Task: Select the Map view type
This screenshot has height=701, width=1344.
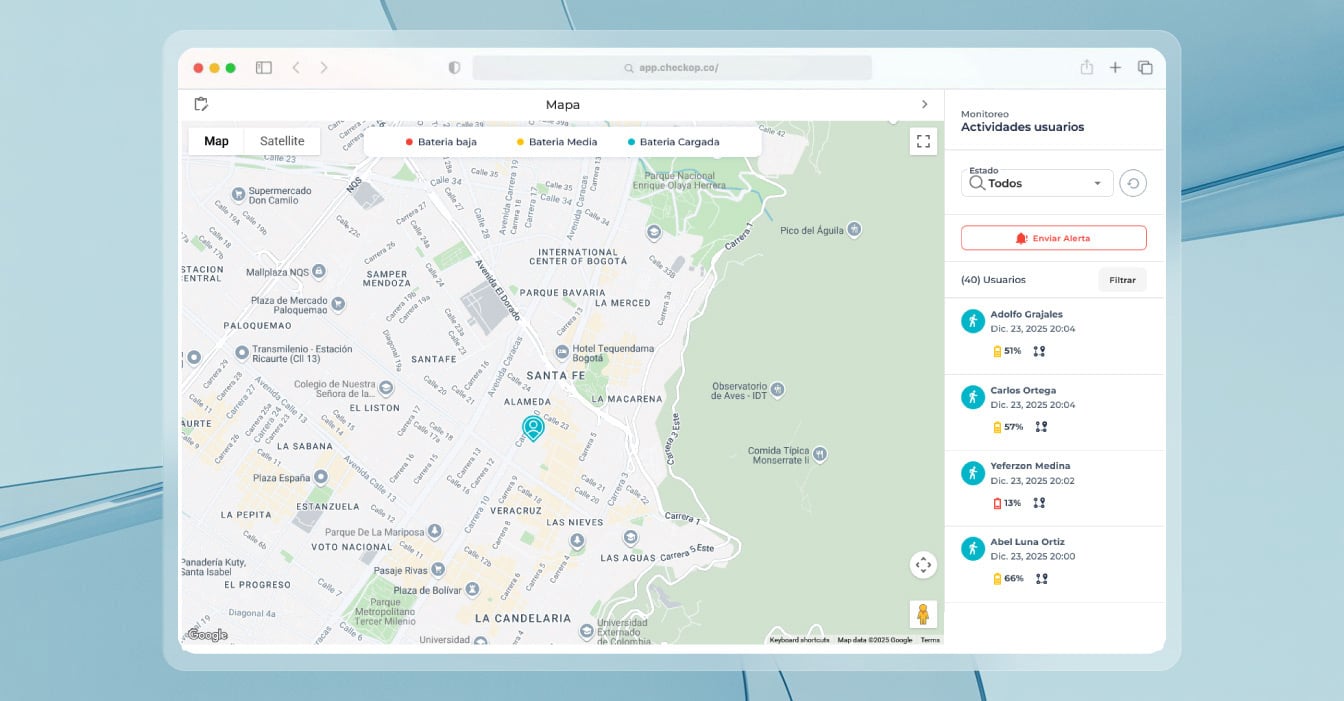Action: (216, 141)
